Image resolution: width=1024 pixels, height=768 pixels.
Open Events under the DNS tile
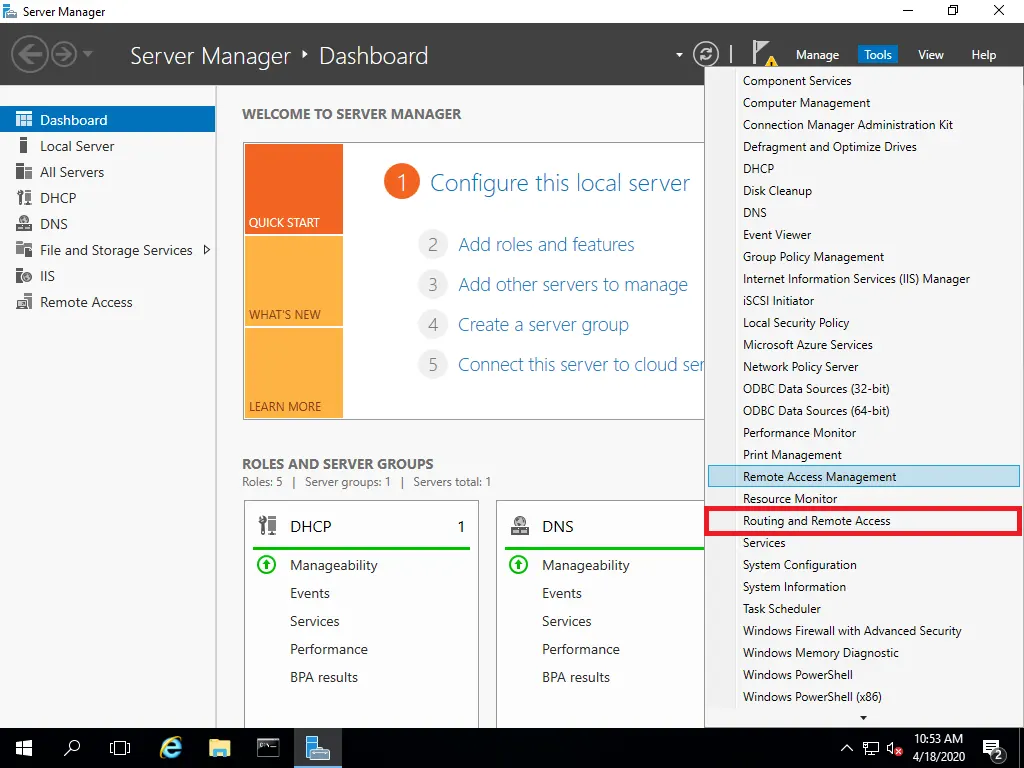(562, 593)
